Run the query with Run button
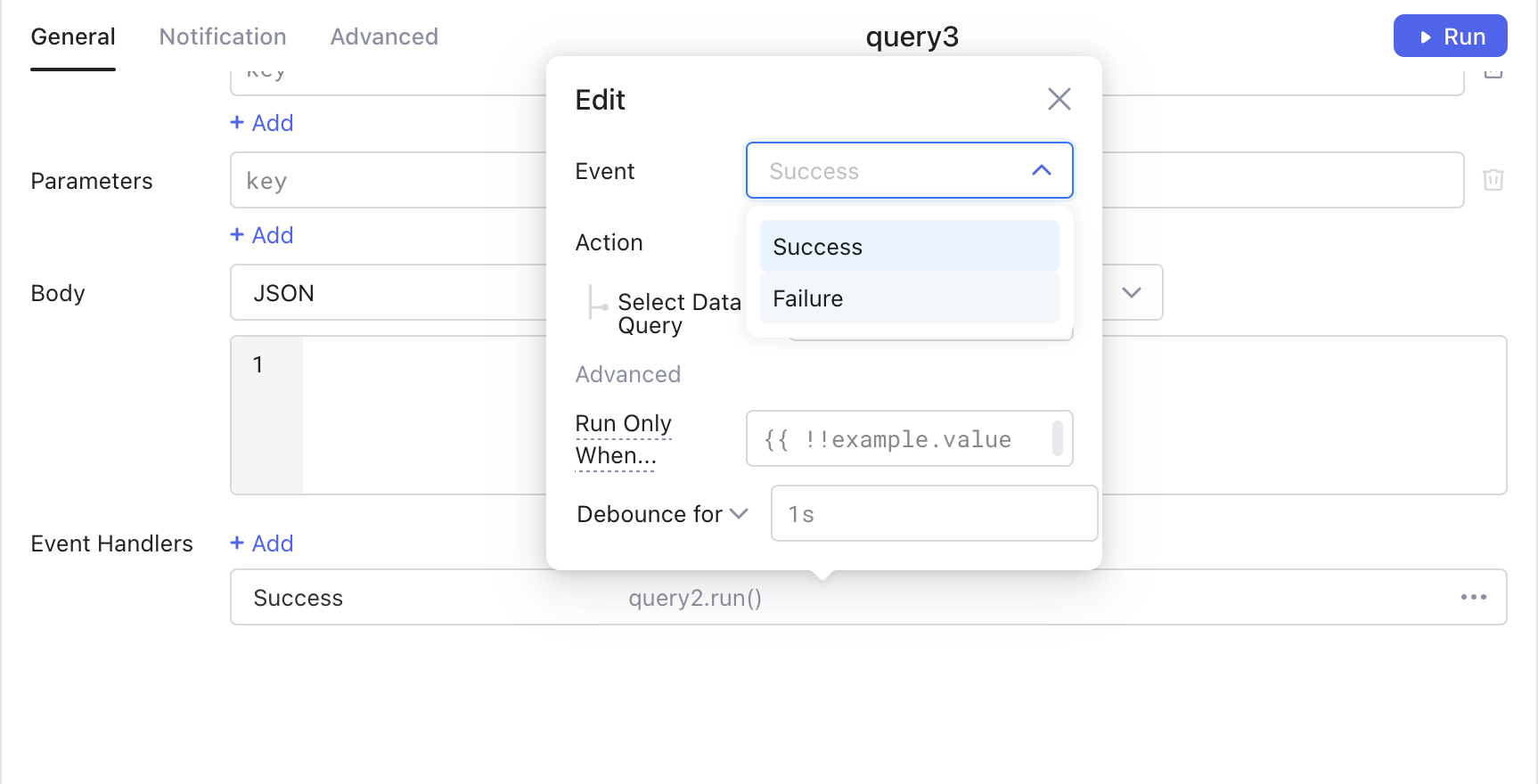The width and height of the screenshot is (1538, 784). tap(1450, 37)
